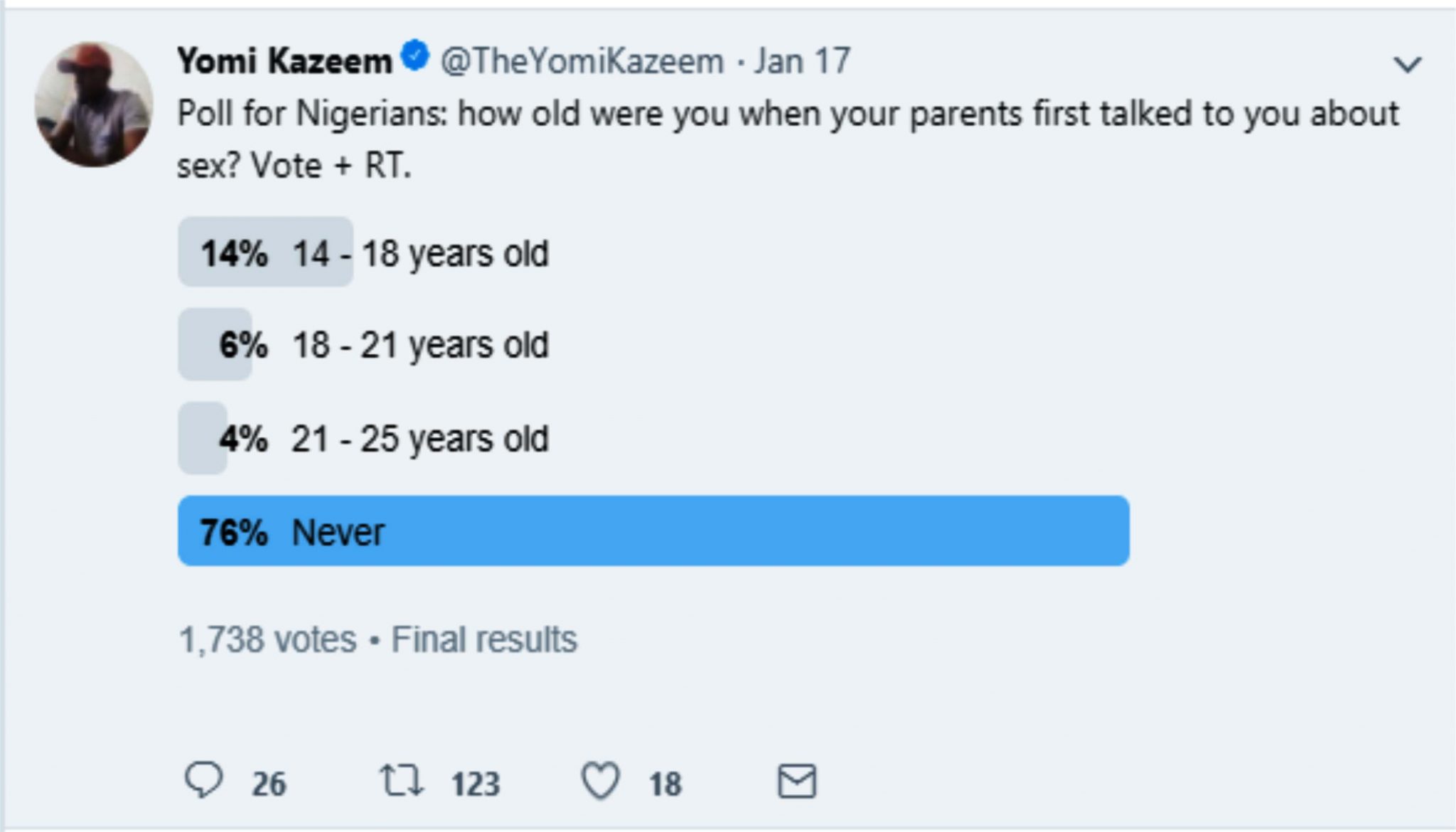1456x832 pixels.
Task: Click the 1,738 votes count text
Action: point(267,639)
